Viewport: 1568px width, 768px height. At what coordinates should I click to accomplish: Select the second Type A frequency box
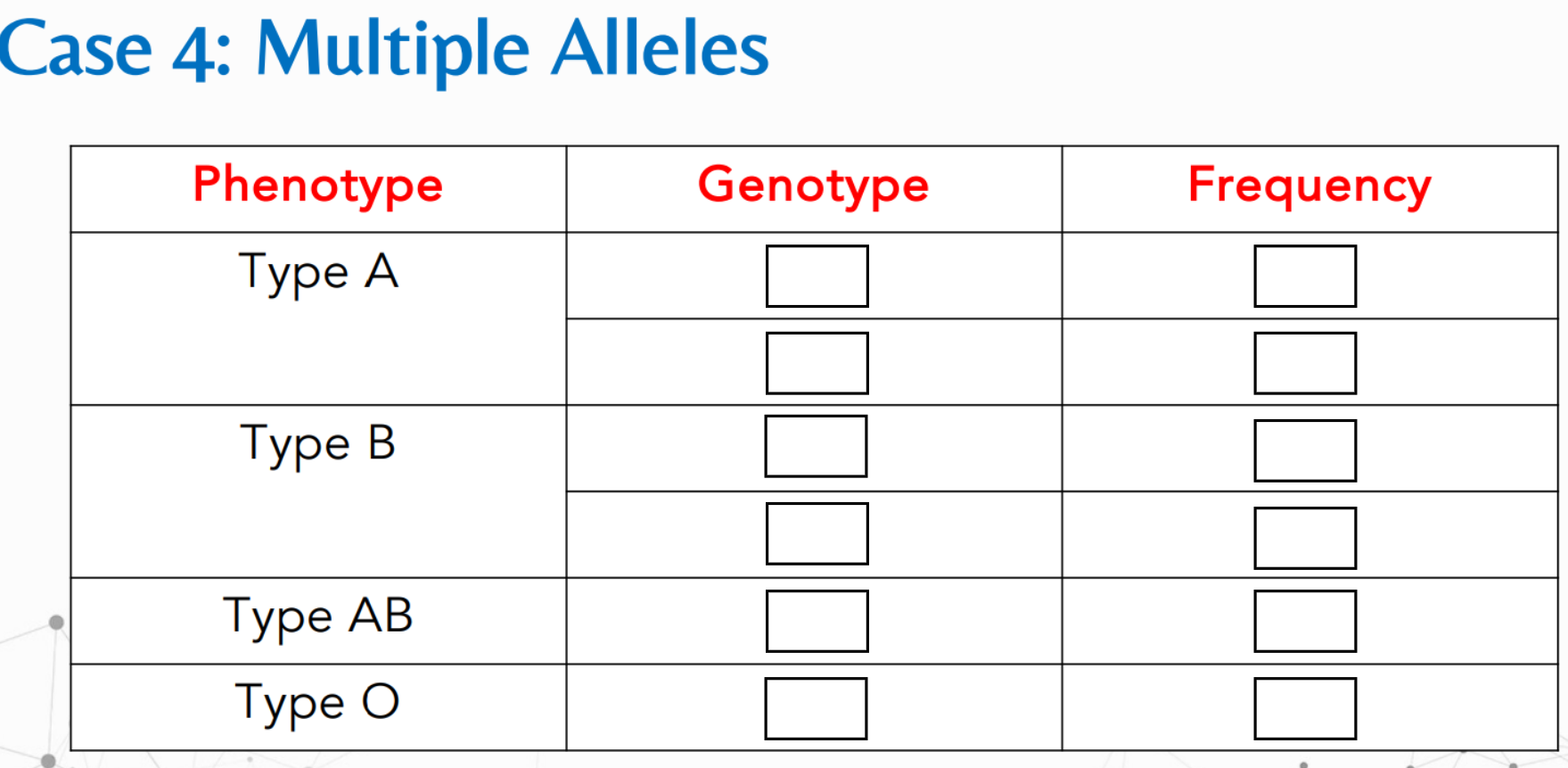[x=1304, y=363]
